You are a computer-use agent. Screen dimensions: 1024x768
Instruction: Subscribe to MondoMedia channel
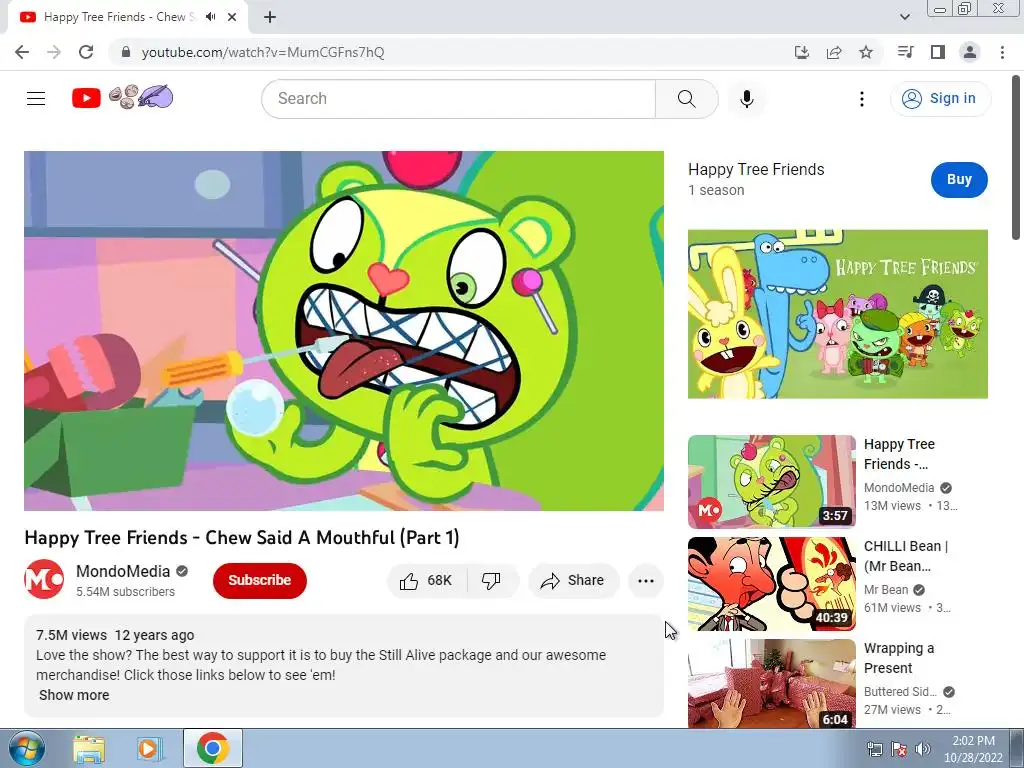(259, 580)
